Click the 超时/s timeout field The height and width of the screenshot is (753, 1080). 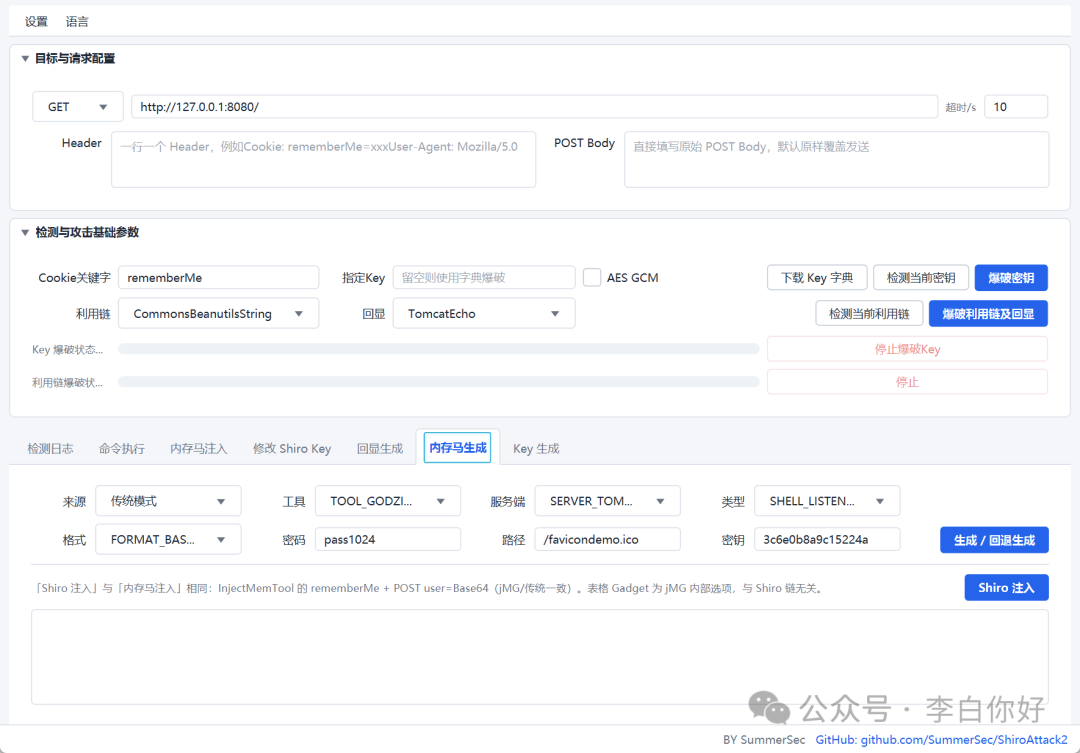pos(1016,107)
